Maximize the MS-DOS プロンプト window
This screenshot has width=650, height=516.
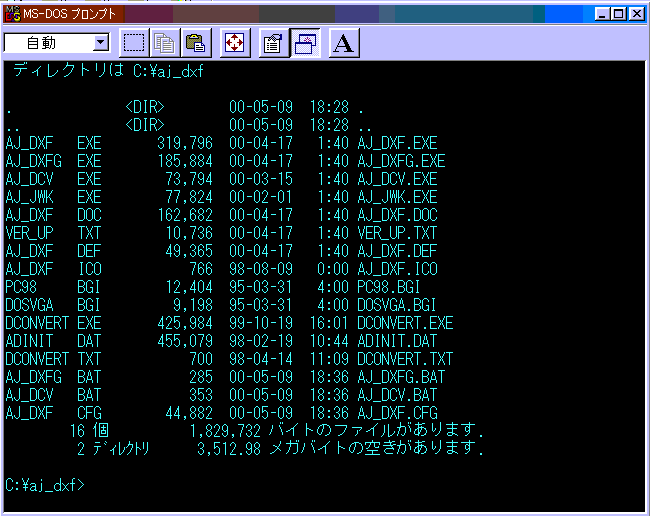[618, 14]
